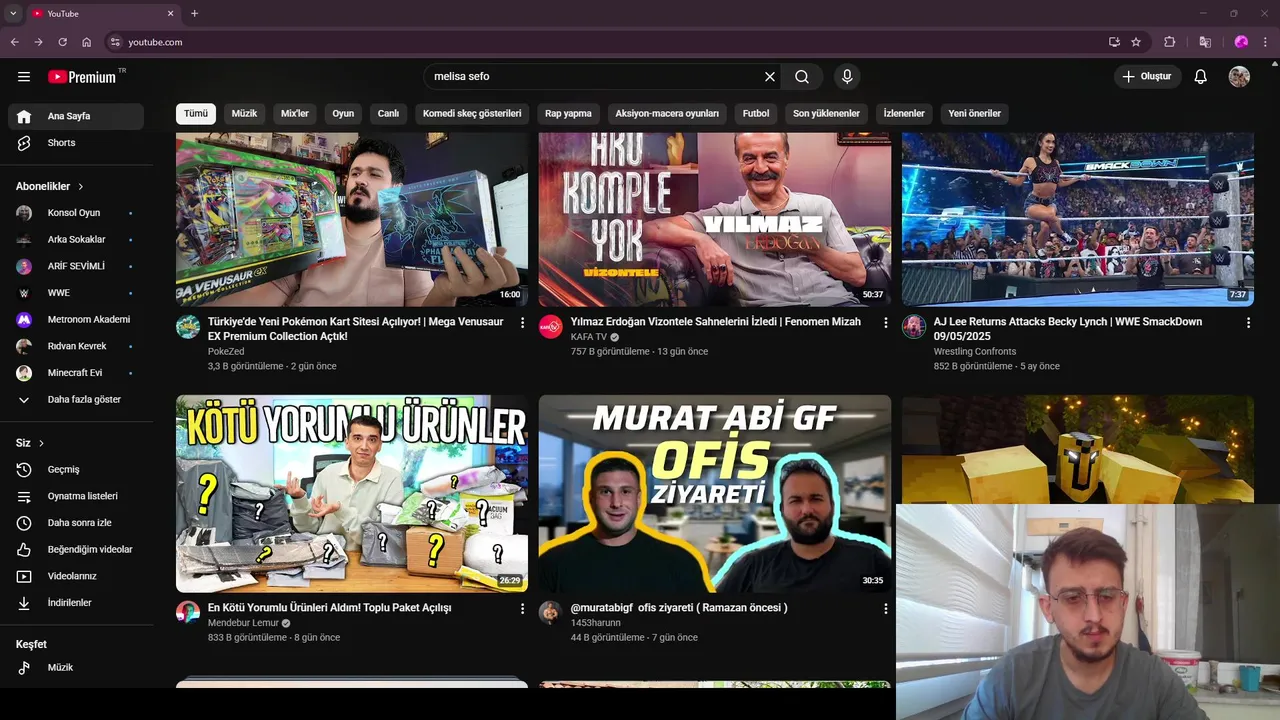Open the notifications bell
The width and height of the screenshot is (1280, 720).
[x=1201, y=77]
